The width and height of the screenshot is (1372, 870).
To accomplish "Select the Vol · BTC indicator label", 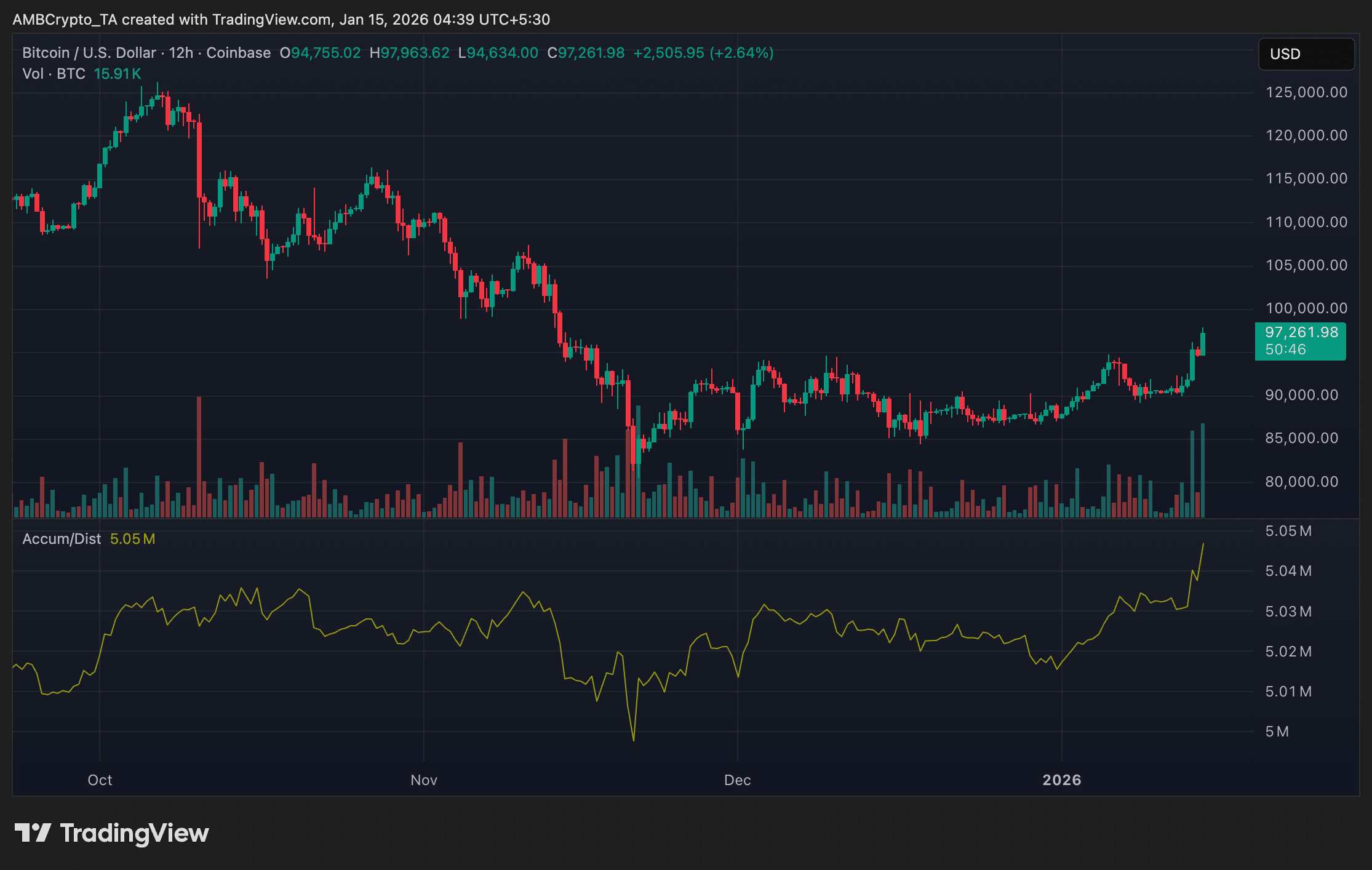I will (x=54, y=74).
